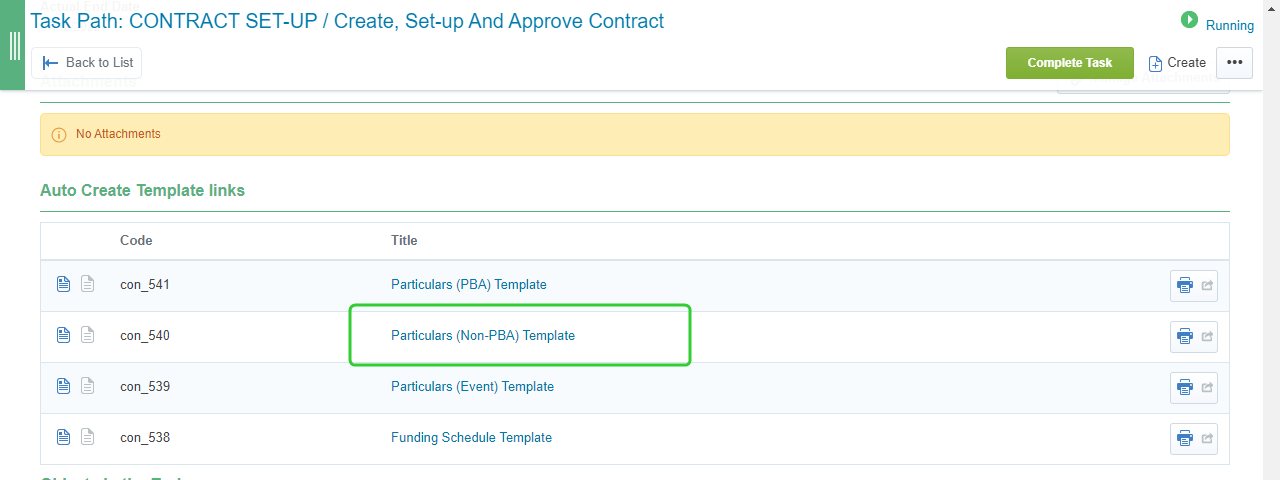This screenshot has height=480, width=1280.
Task: Click the Create button with document icon
Action: pyautogui.click(x=1177, y=63)
